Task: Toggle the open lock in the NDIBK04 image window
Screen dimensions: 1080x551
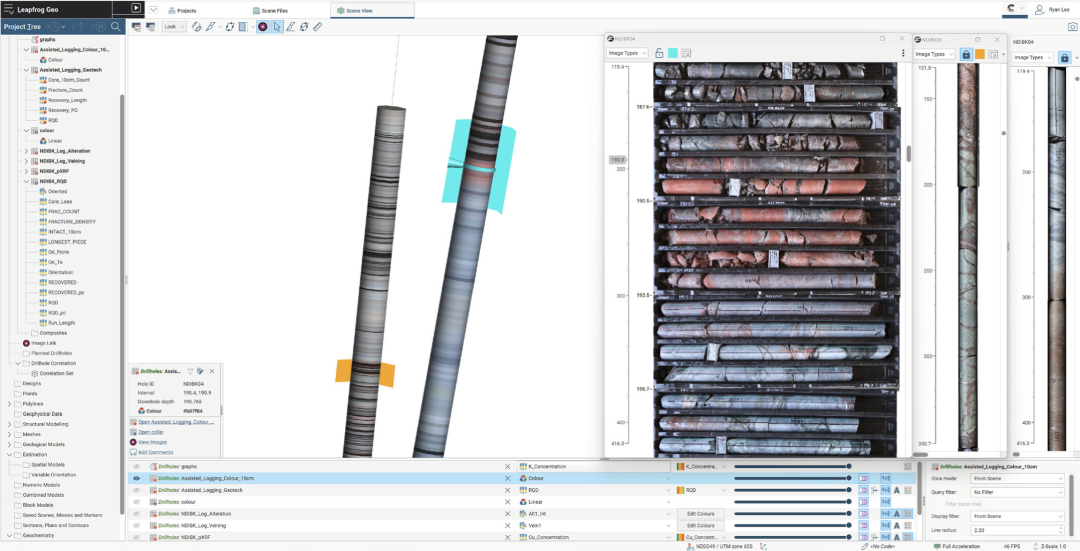Action: pyautogui.click(x=659, y=53)
